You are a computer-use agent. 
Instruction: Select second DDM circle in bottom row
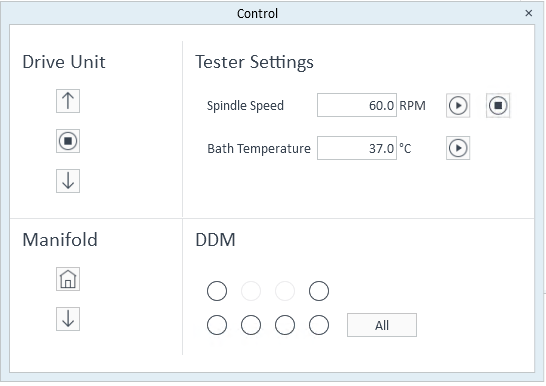point(251,325)
